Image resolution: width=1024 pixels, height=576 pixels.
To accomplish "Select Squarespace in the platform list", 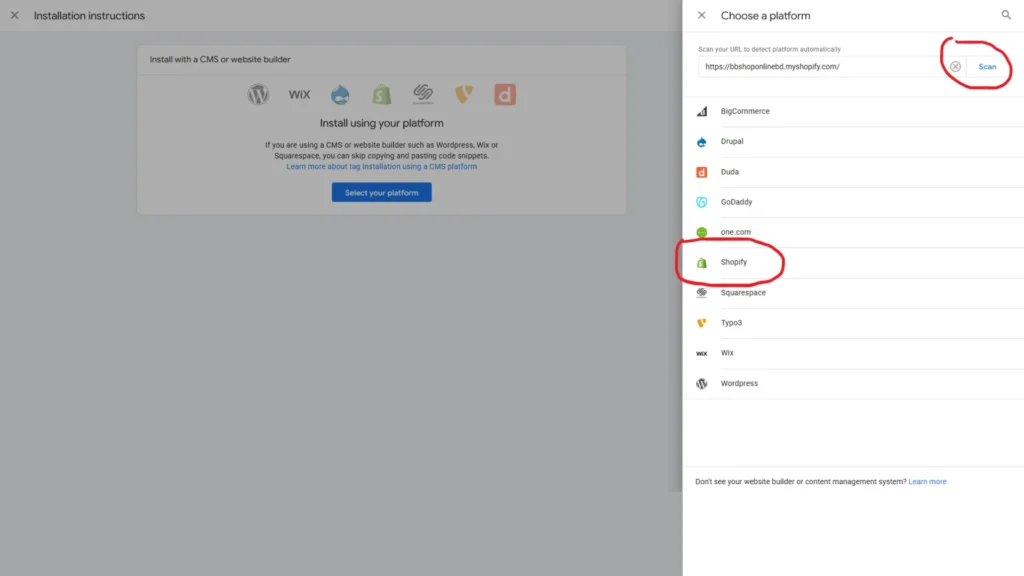I will point(742,292).
